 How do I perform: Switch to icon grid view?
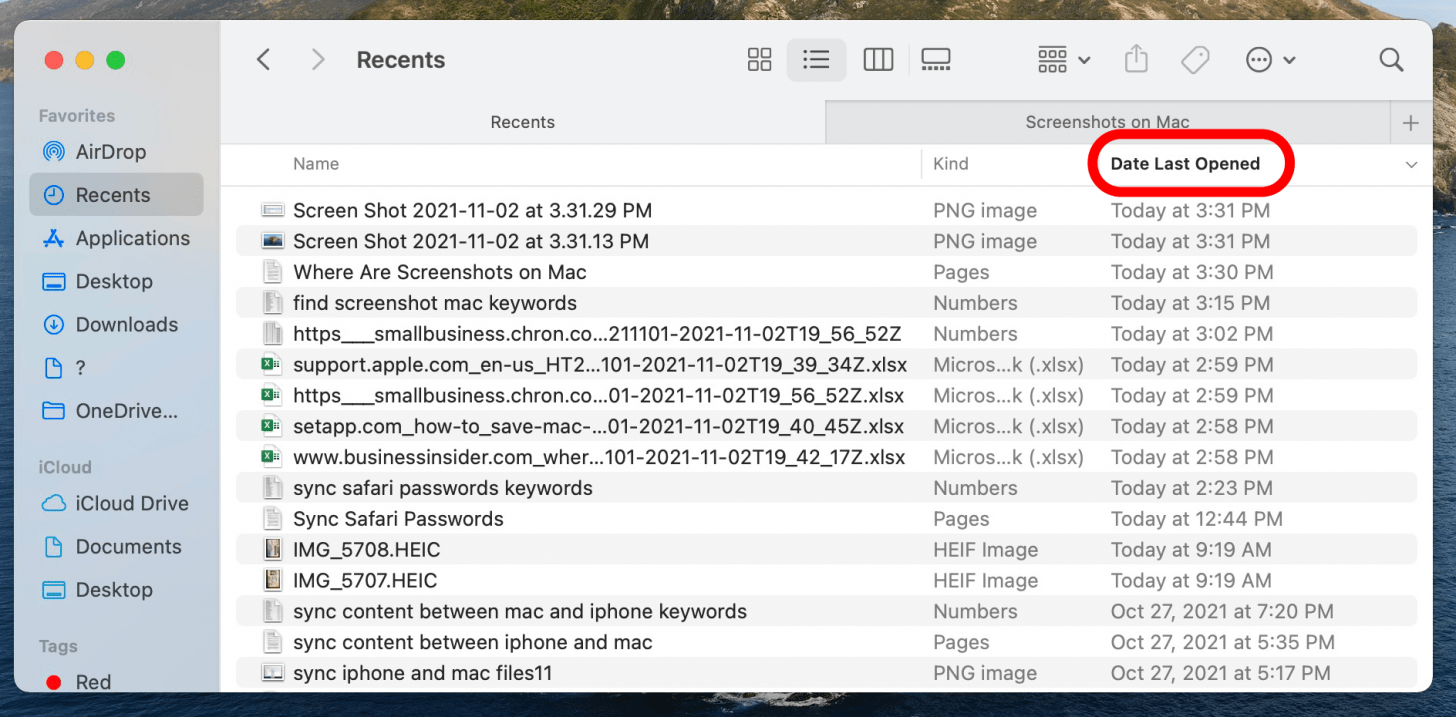point(760,60)
